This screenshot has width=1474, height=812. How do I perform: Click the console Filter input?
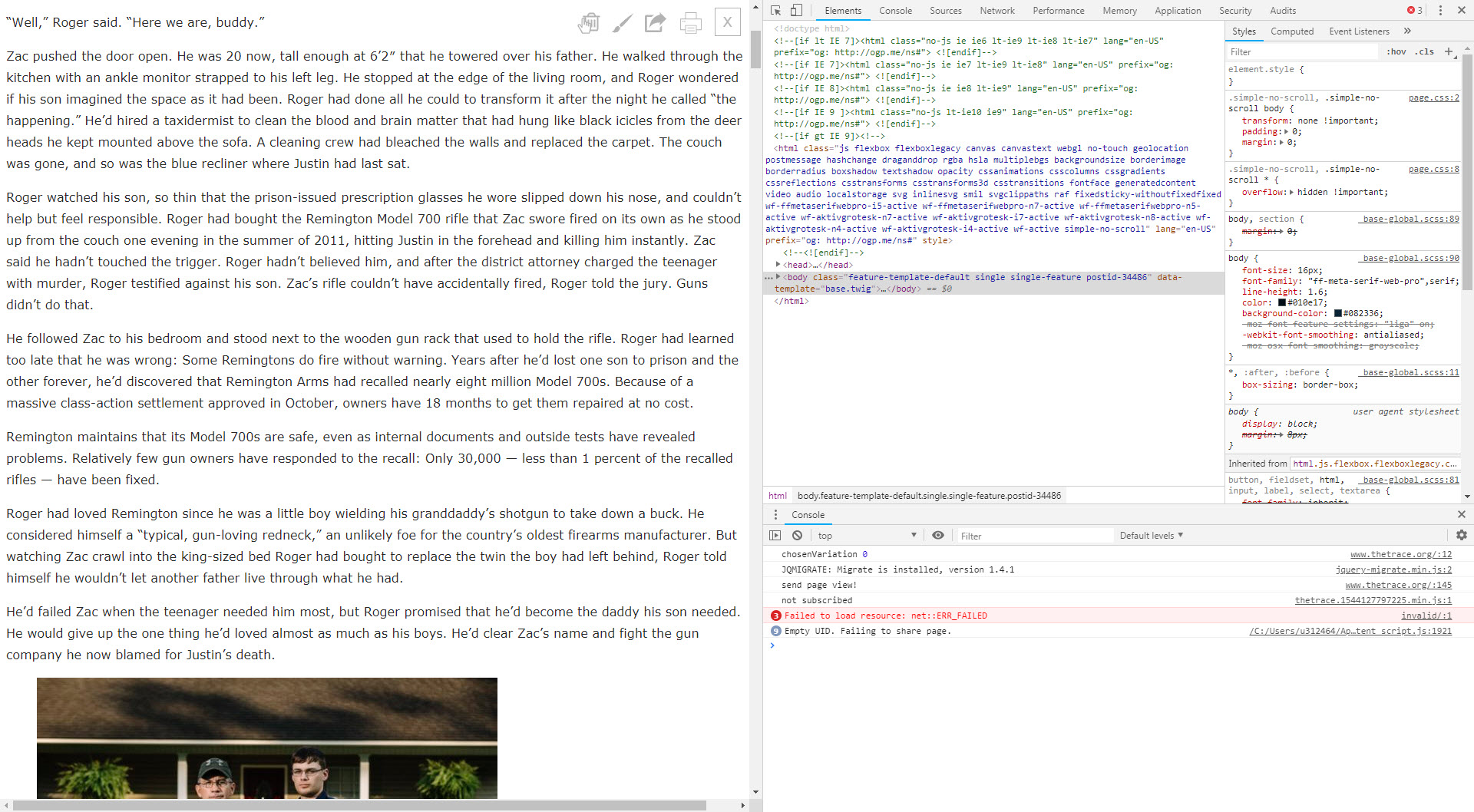pos(1034,536)
